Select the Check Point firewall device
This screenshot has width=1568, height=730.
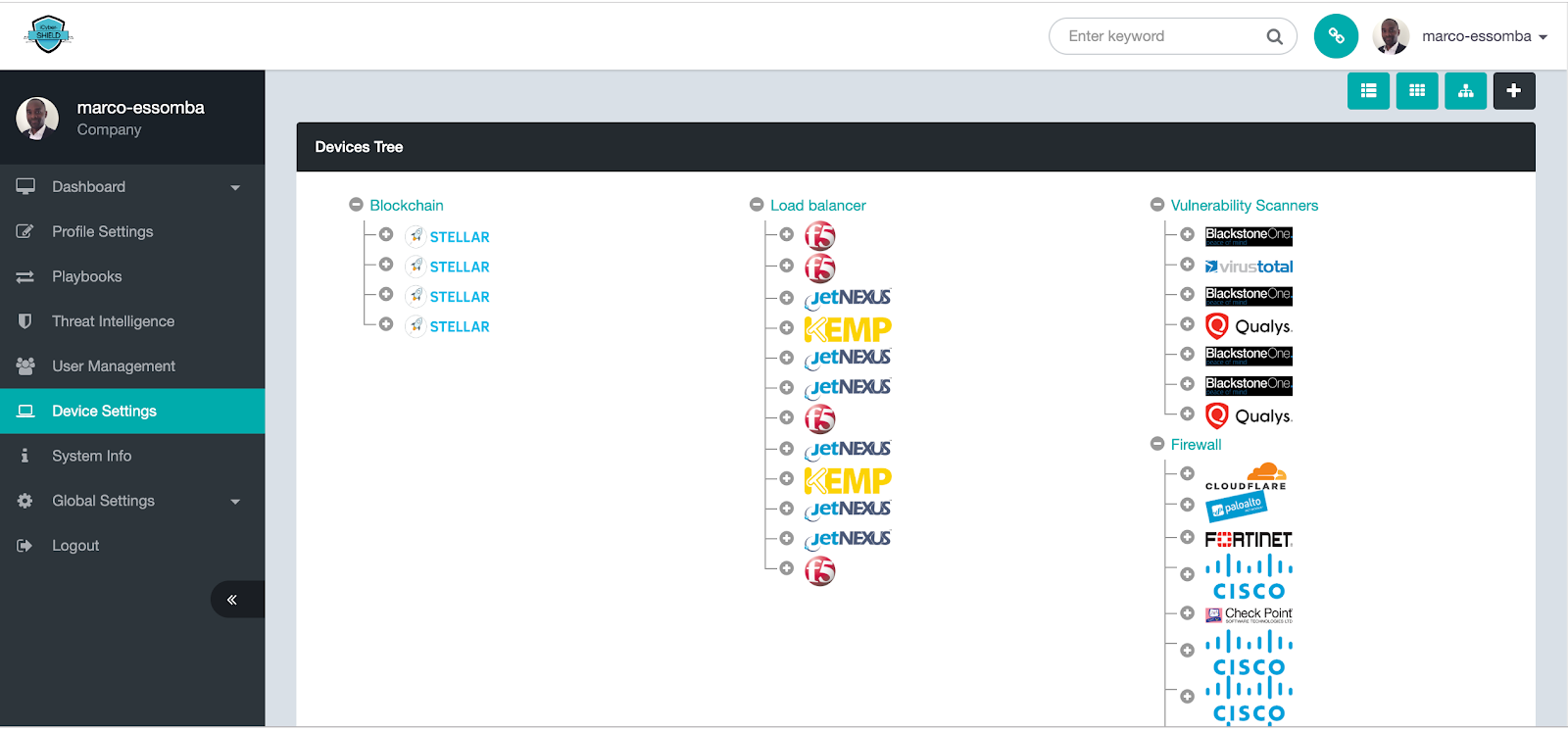coord(1249,614)
